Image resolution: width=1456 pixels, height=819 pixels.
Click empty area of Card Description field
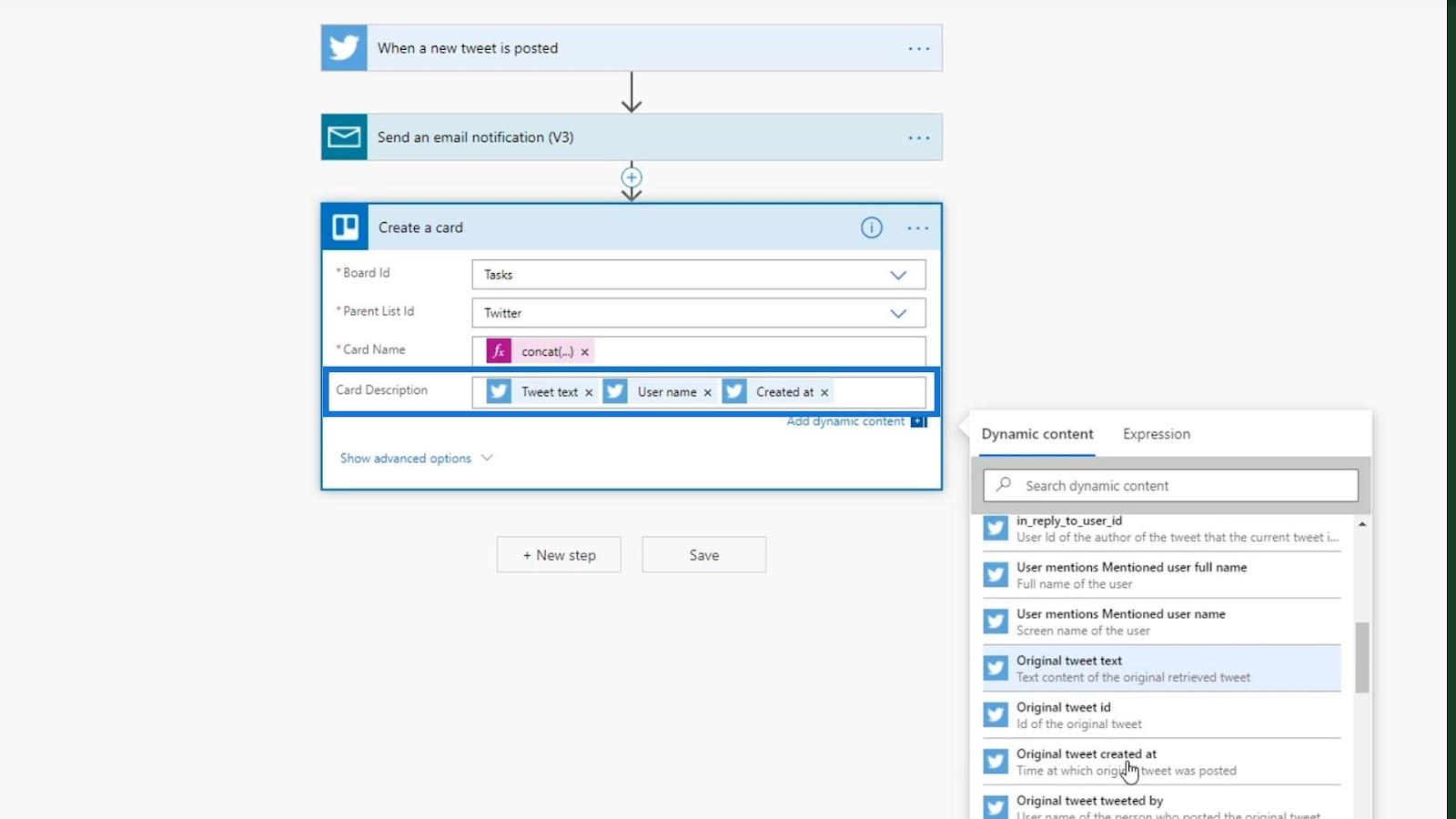878,392
